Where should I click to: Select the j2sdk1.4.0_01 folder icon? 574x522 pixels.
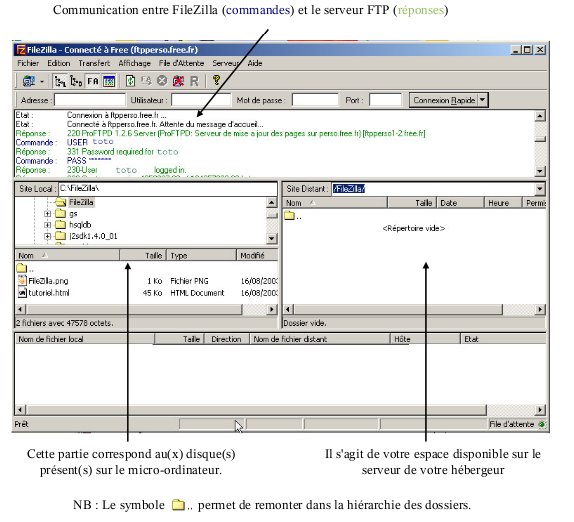pos(60,236)
